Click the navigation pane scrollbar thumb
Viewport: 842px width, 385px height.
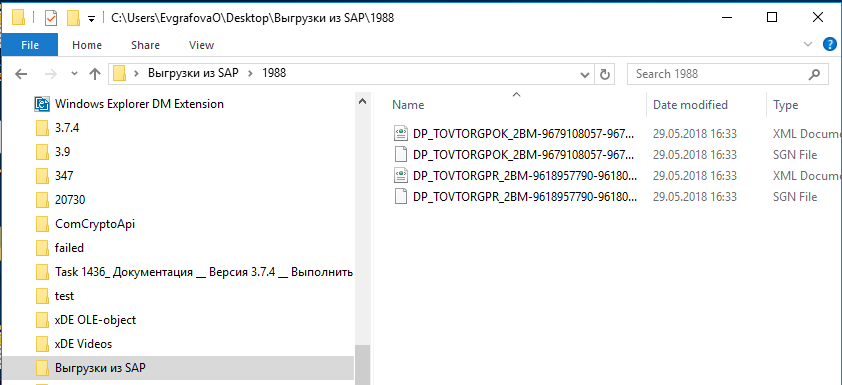363,365
